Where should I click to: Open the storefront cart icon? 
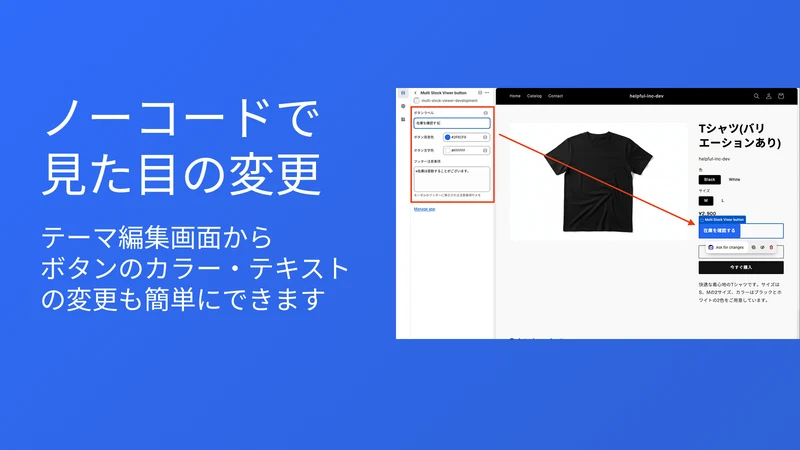pyautogui.click(x=781, y=96)
